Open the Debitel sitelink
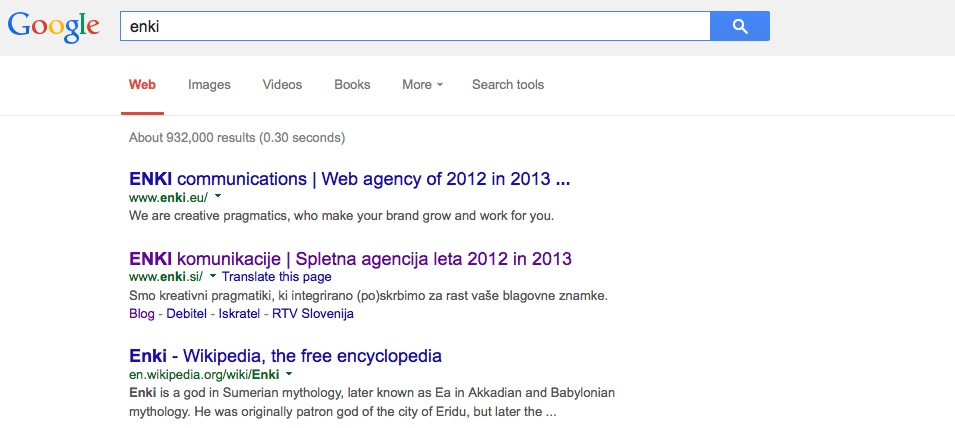This screenshot has height=428, width=955. click(186, 314)
